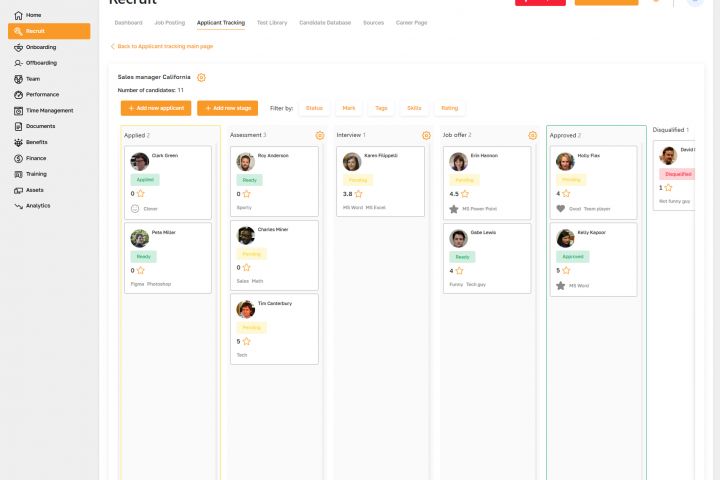This screenshot has width=720, height=480.
Task: Open the Skills filter dropdown
Action: pos(414,108)
